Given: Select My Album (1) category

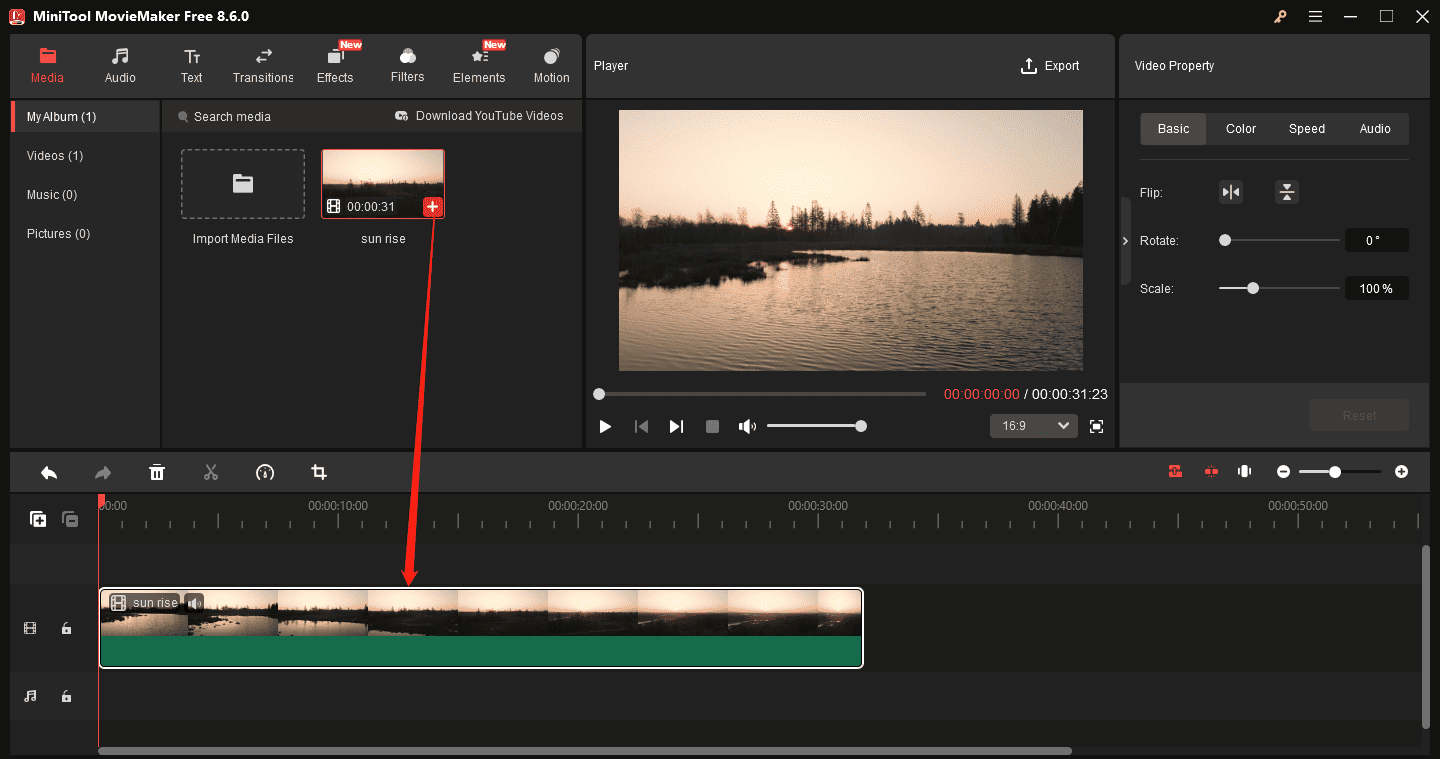Looking at the screenshot, I should [x=85, y=117].
